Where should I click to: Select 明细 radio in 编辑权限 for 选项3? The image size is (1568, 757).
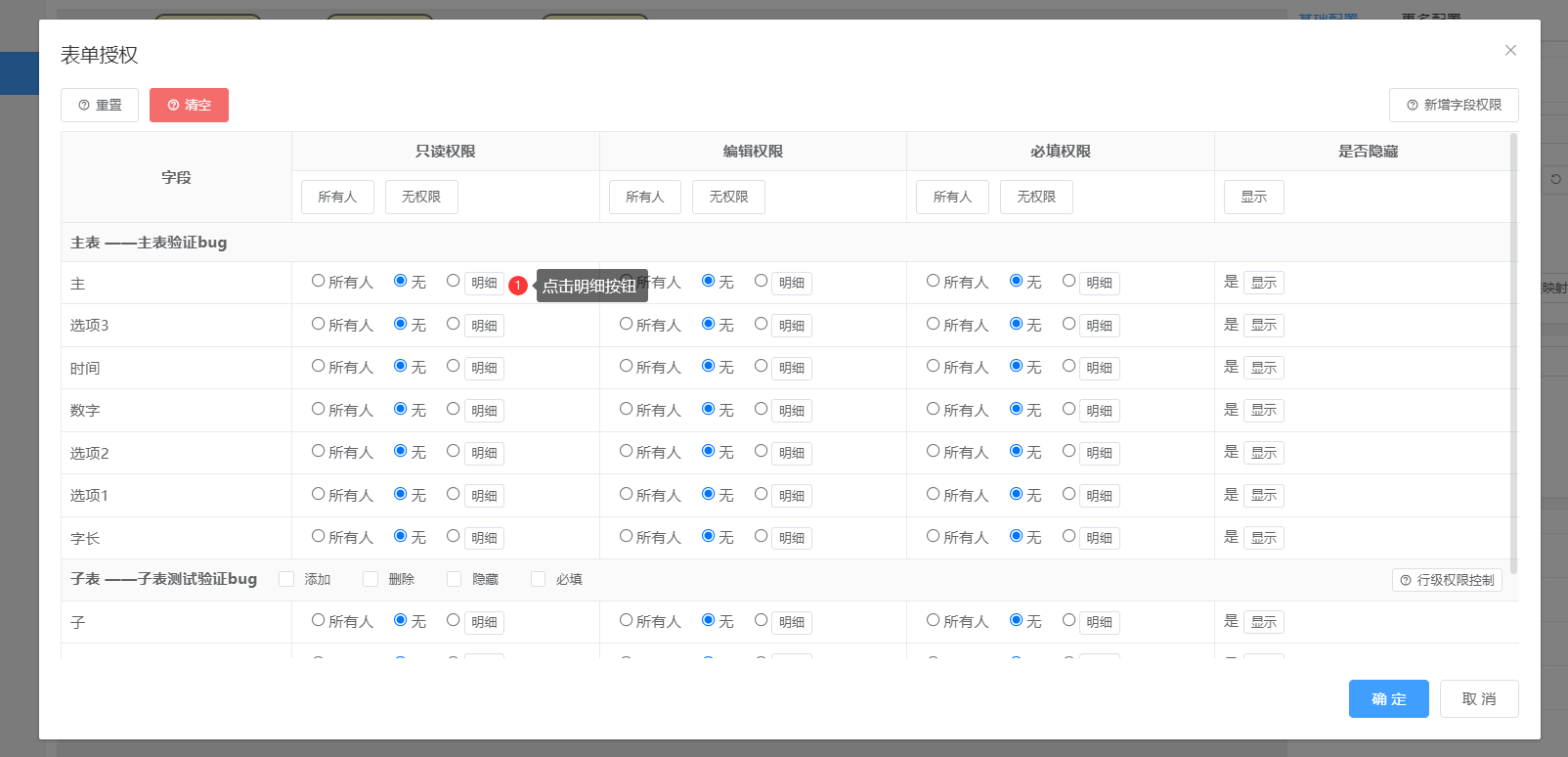tap(761, 324)
